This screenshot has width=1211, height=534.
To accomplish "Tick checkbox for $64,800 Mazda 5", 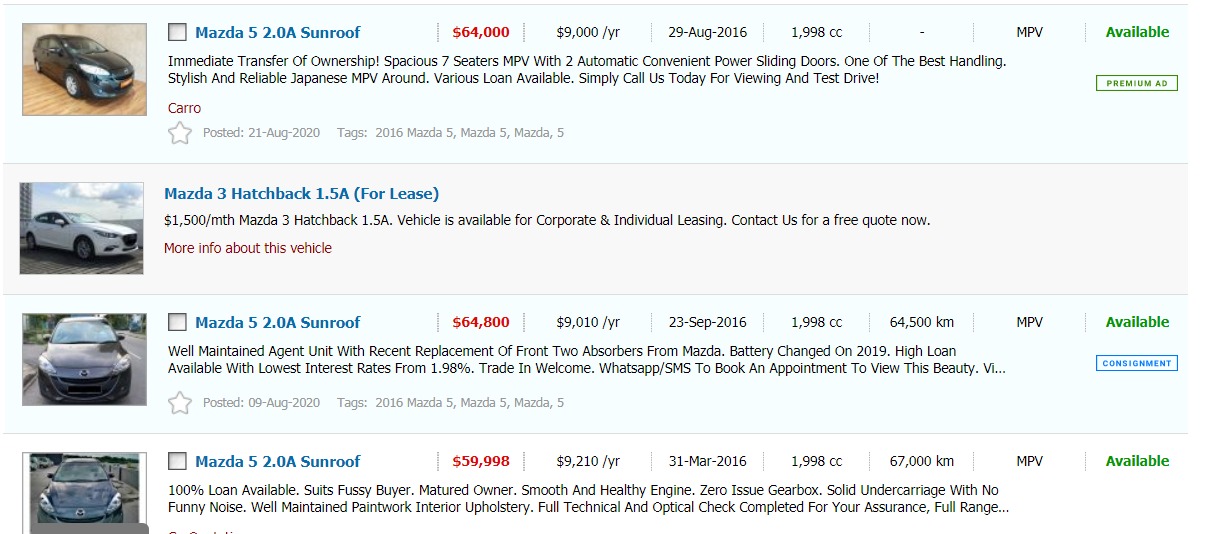I will tap(177, 322).
